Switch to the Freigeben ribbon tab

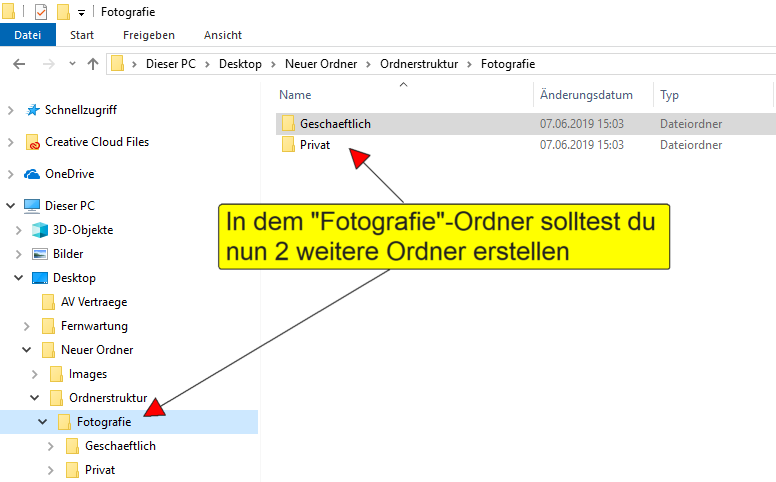pos(149,35)
